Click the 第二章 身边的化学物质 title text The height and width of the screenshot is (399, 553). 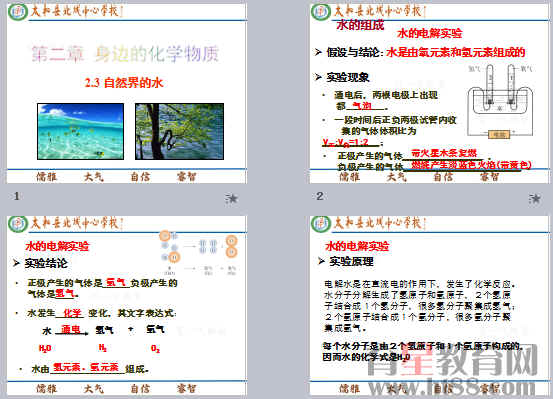click(125, 54)
